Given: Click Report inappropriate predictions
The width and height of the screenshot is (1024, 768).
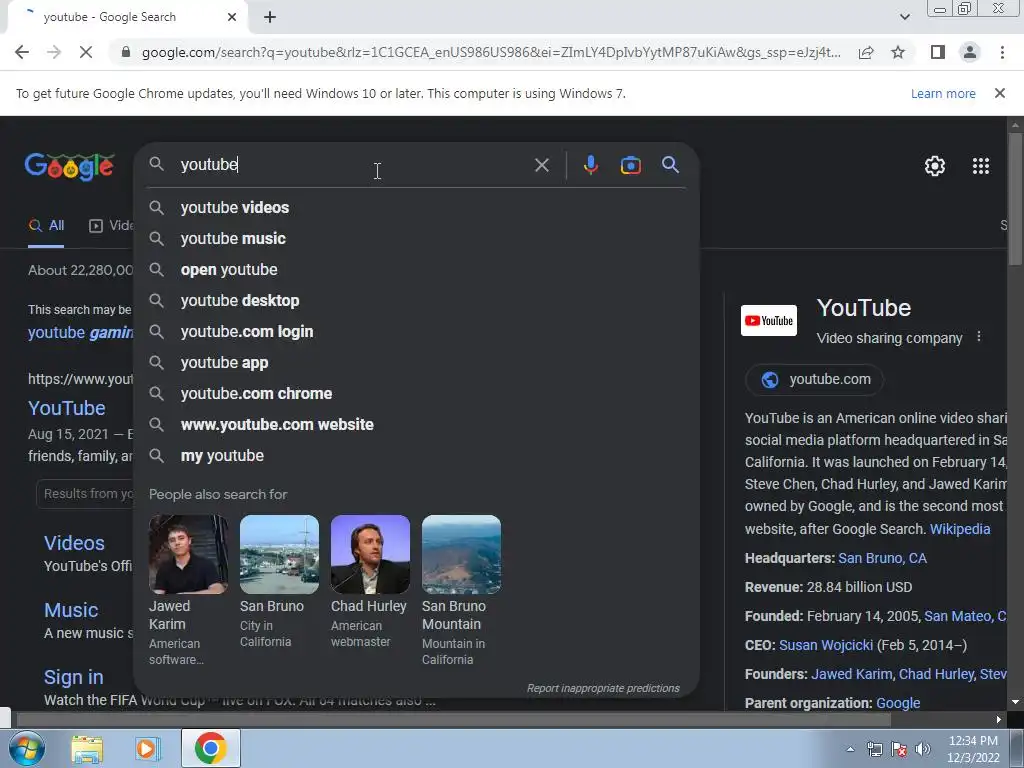Looking at the screenshot, I should [603, 688].
